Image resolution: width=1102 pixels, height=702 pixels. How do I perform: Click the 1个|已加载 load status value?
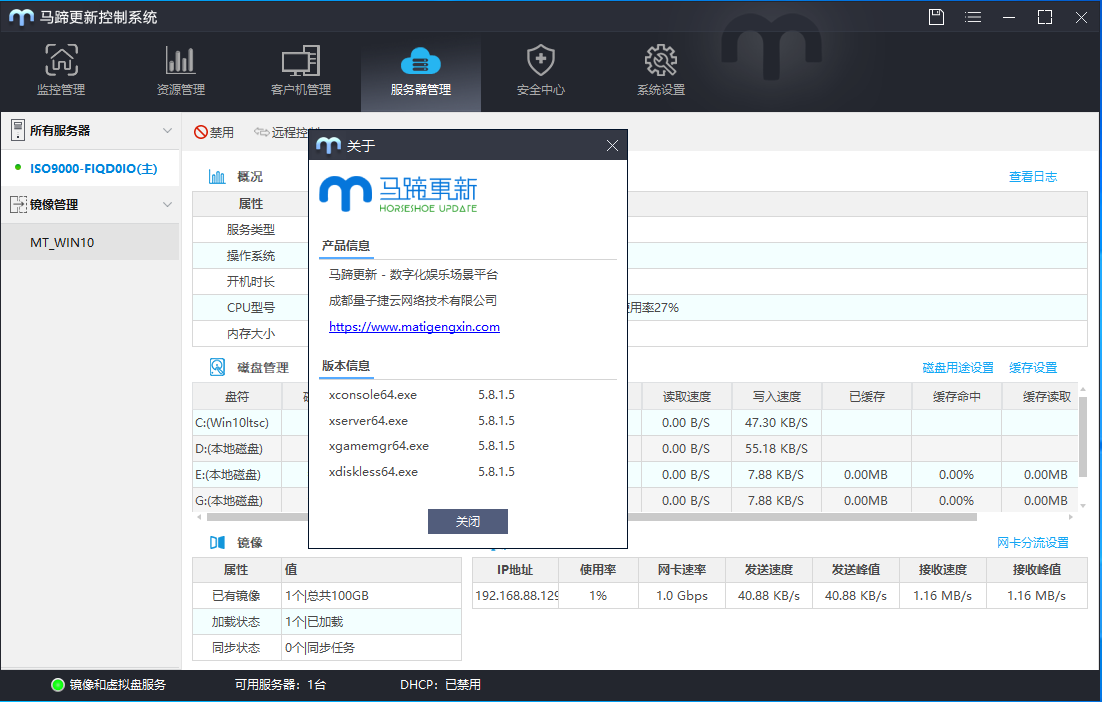point(372,622)
